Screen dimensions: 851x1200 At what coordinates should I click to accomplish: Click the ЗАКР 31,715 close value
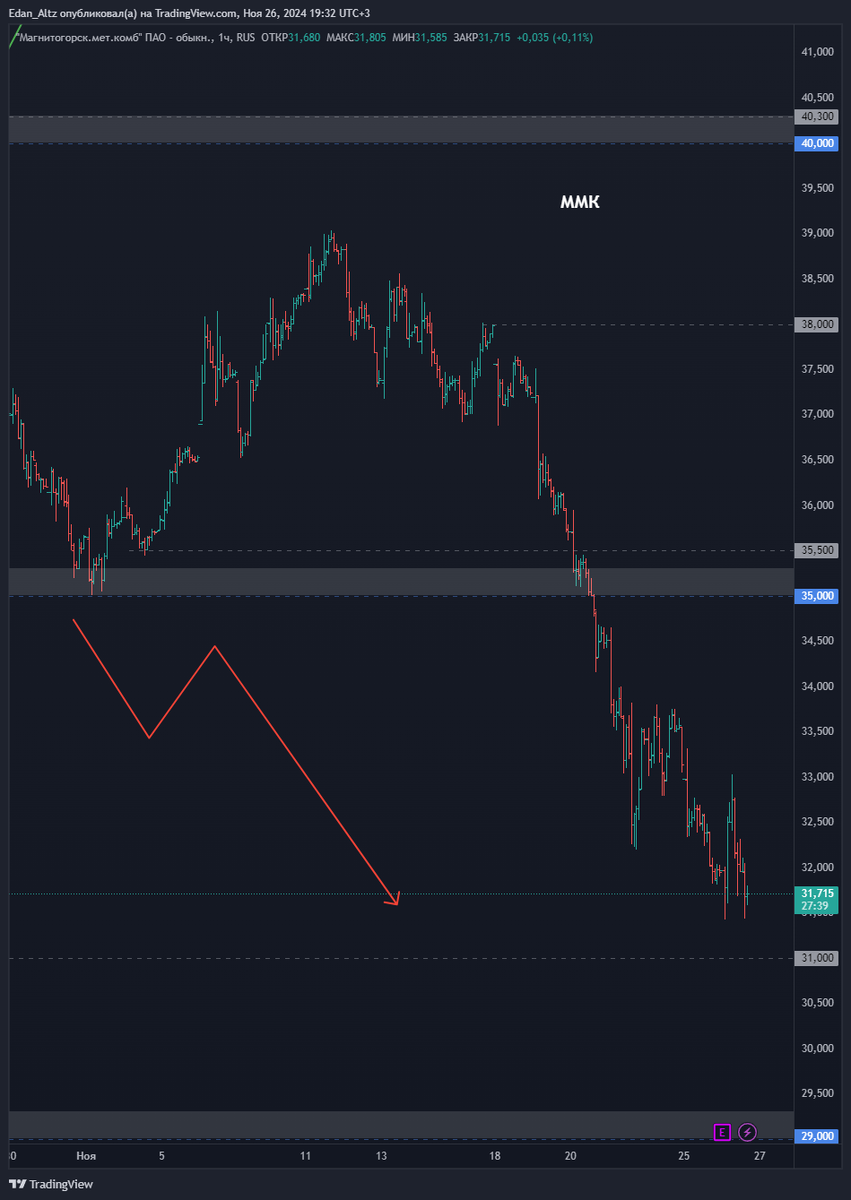click(482, 37)
